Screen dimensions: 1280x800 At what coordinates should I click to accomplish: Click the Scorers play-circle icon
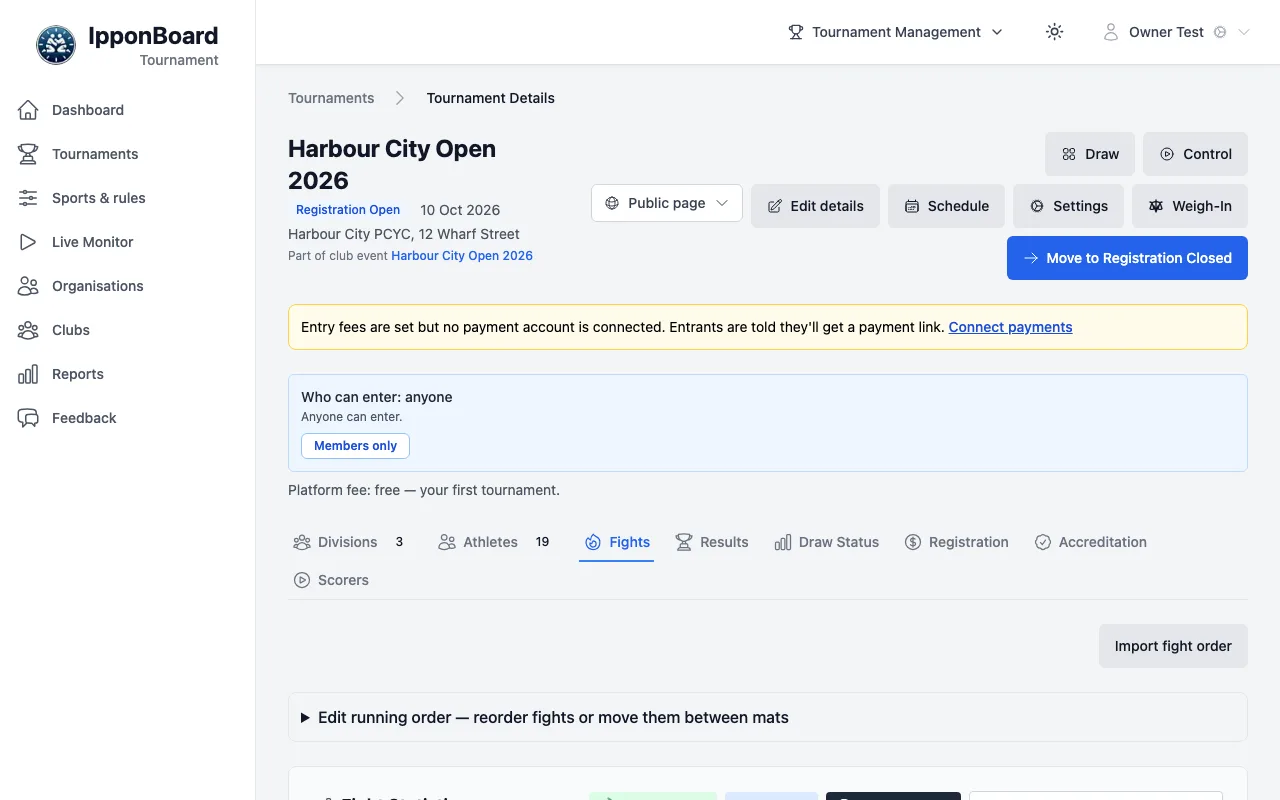tap(302, 580)
